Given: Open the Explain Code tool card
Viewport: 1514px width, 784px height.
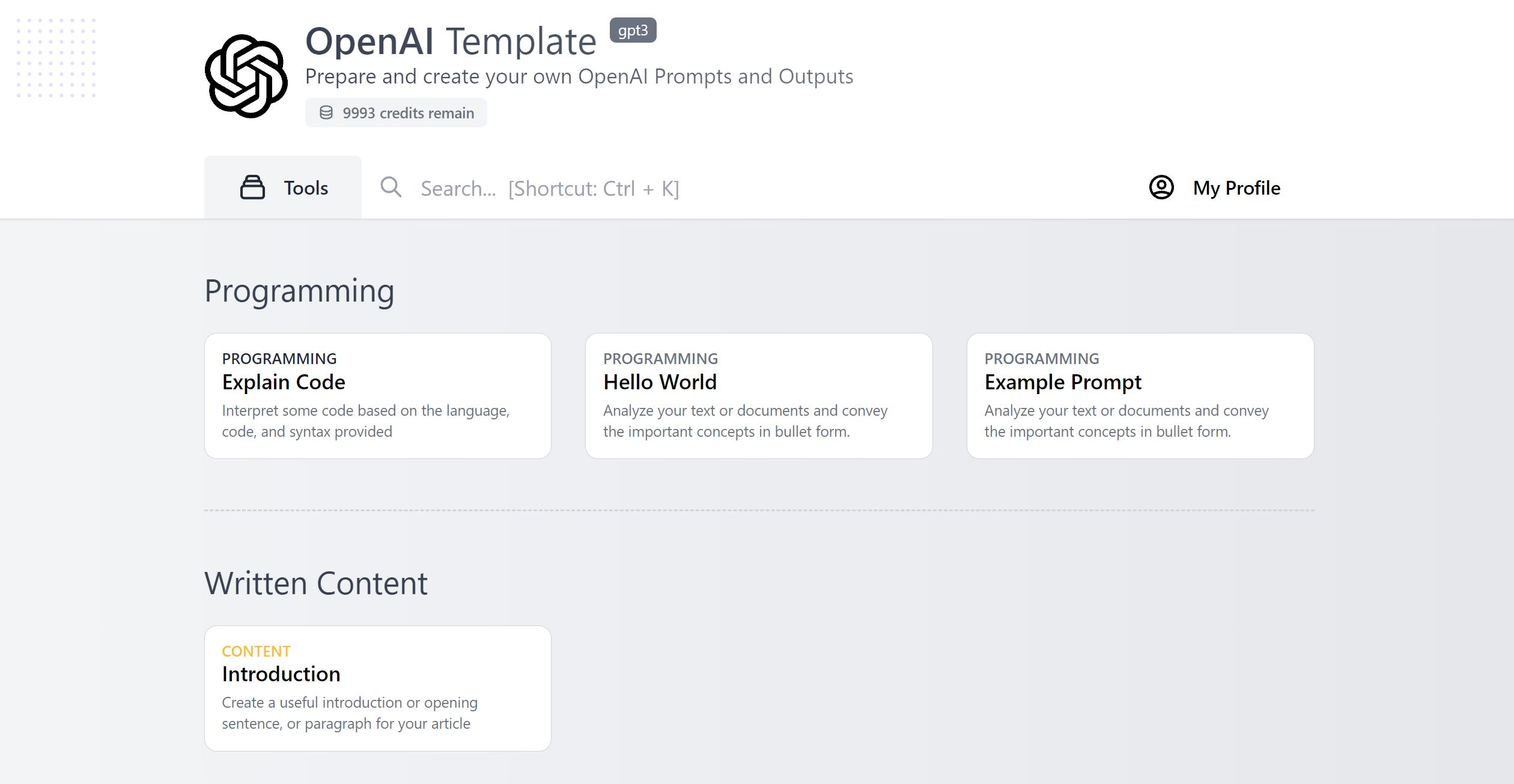Looking at the screenshot, I should pos(377,395).
